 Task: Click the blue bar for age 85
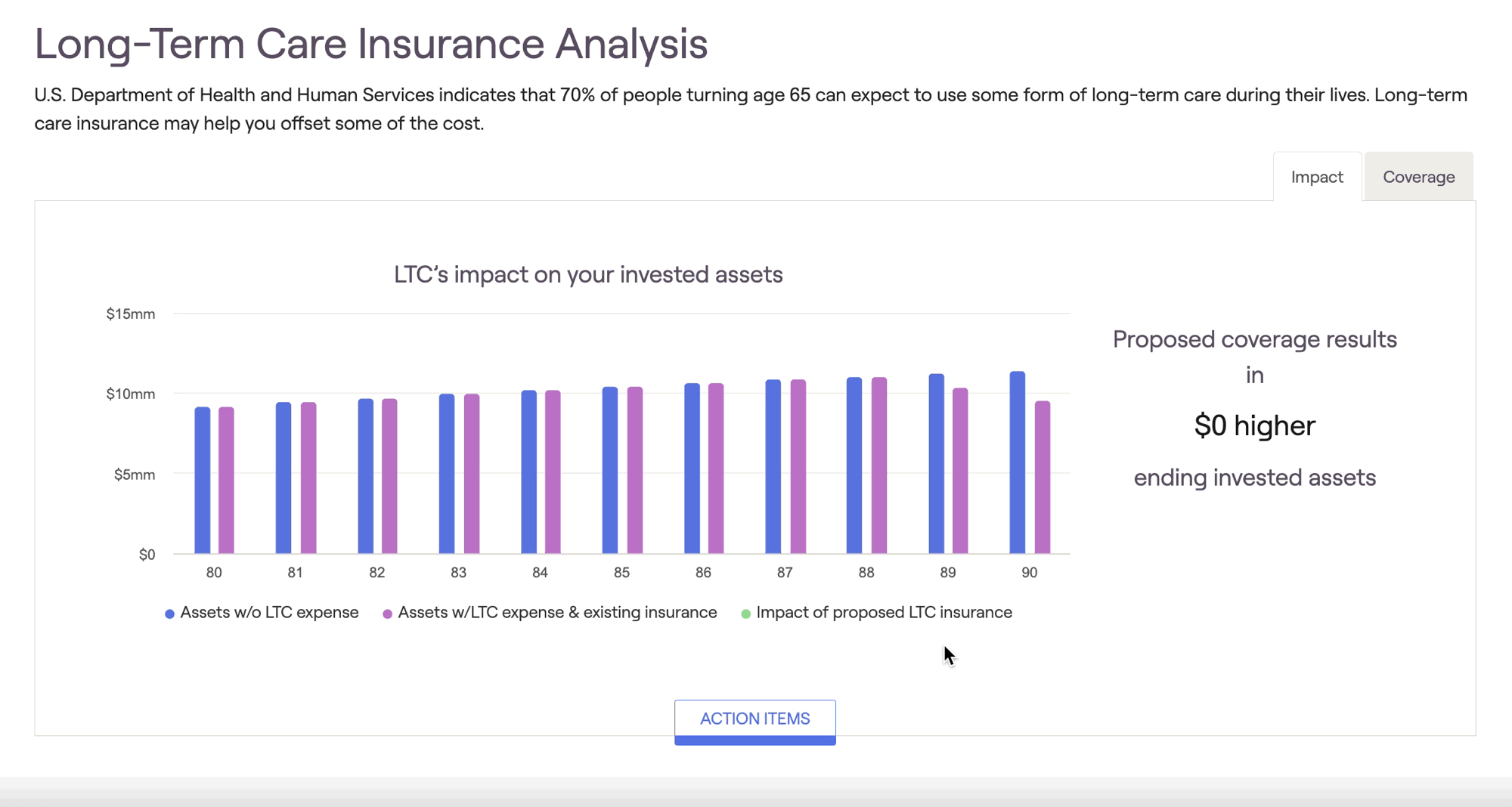pyautogui.click(x=610, y=470)
